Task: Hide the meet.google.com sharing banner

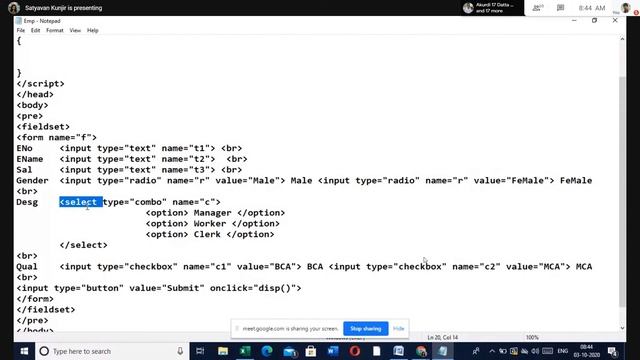Action: [x=399, y=329]
